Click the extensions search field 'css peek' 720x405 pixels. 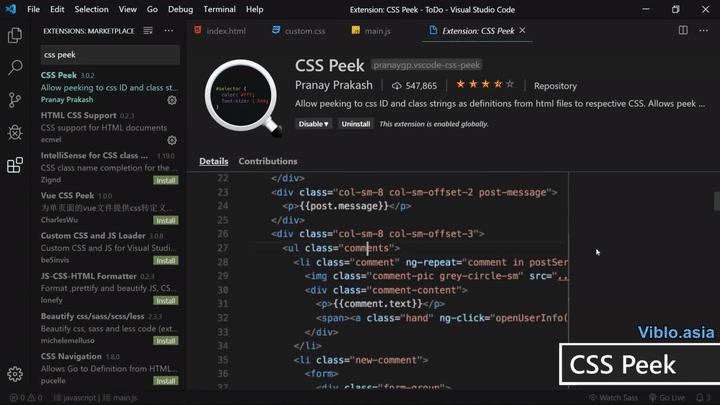pyautogui.click(x=110, y=55)
